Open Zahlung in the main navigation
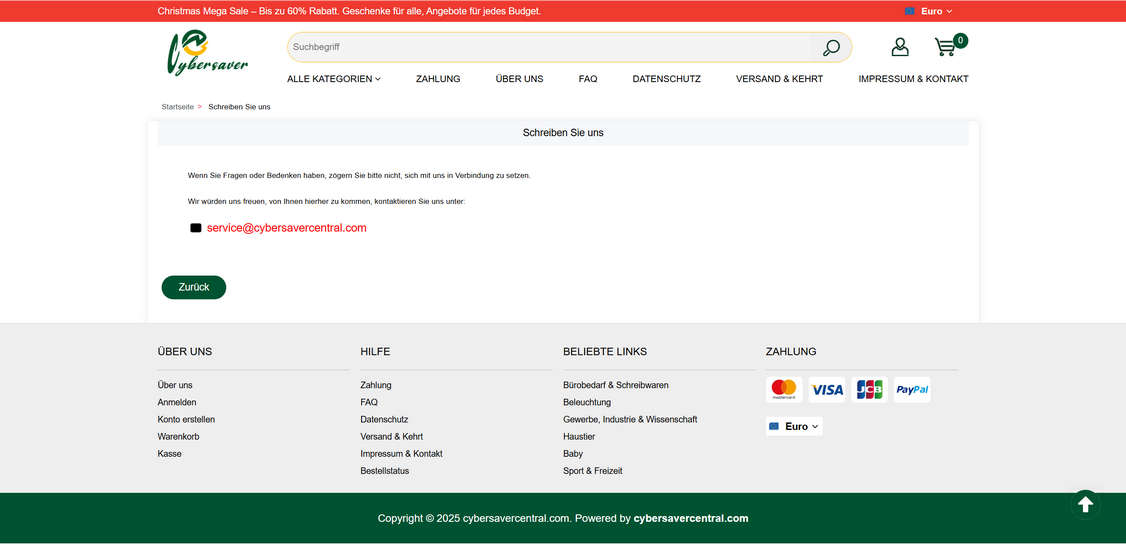The height and width of the screenshot is (545, 1126). tap(438, 79)
